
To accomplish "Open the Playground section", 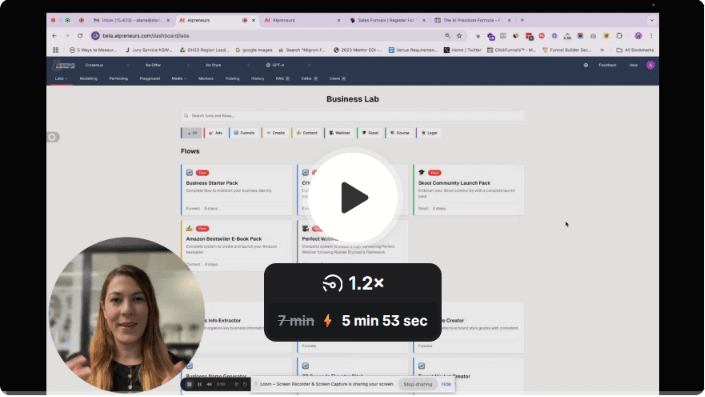I will [150, 79].
